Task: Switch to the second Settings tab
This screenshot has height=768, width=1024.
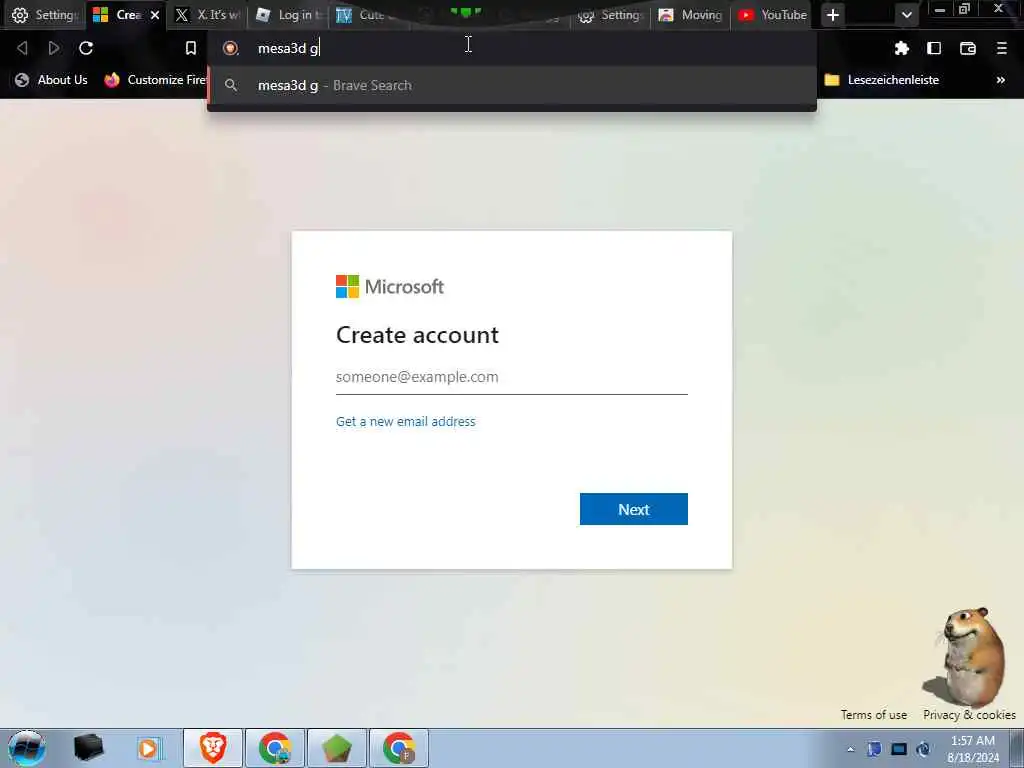Action: click(610, 14)
